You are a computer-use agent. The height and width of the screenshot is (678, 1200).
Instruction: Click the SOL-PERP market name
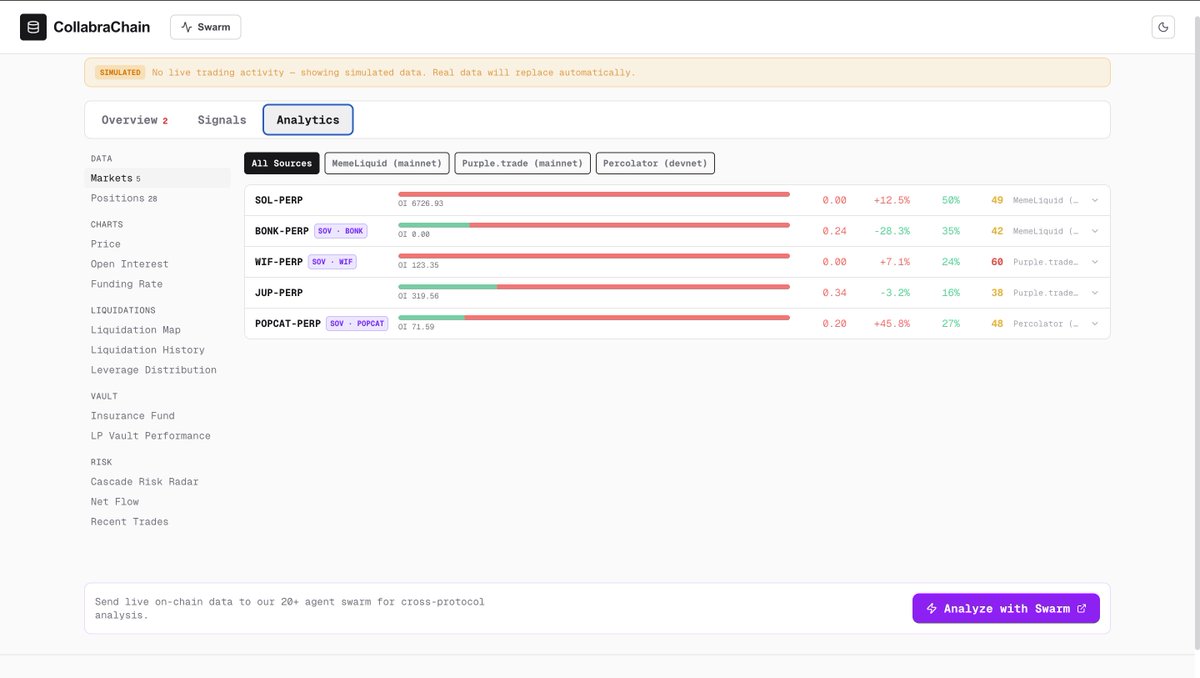279,200
